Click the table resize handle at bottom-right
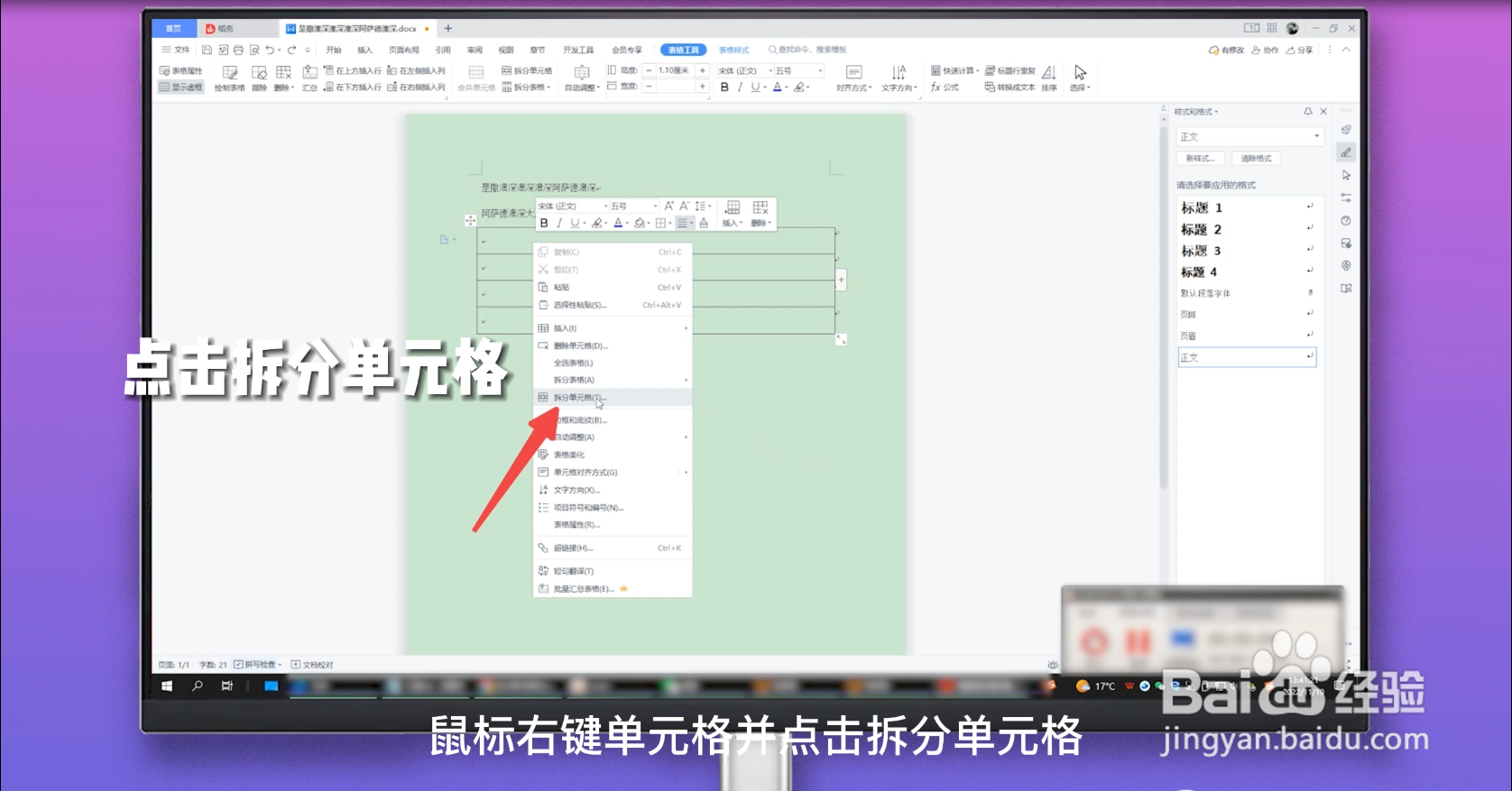The height and width of the screenshot is (791, 1512). (x=841, y=340)
